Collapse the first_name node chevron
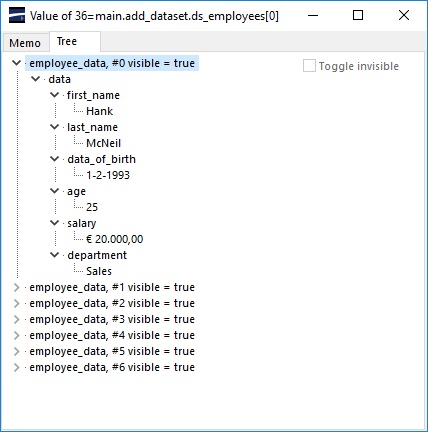The width and height of the screenshot is (428, 432). (x=54, y=95)
